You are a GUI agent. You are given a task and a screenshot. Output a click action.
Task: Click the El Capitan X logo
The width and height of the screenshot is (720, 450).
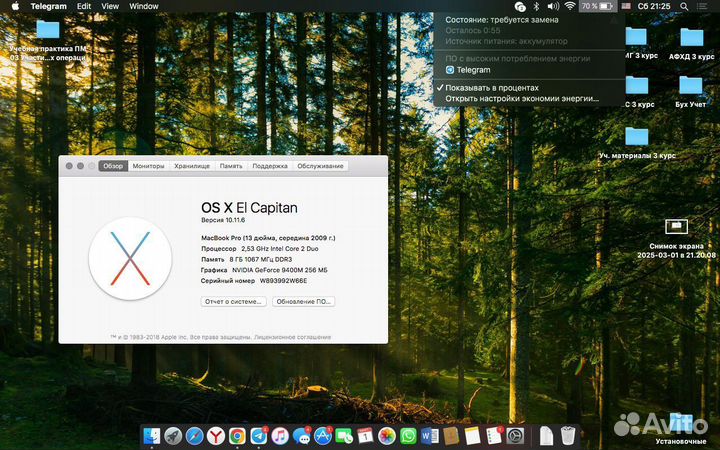130,259
